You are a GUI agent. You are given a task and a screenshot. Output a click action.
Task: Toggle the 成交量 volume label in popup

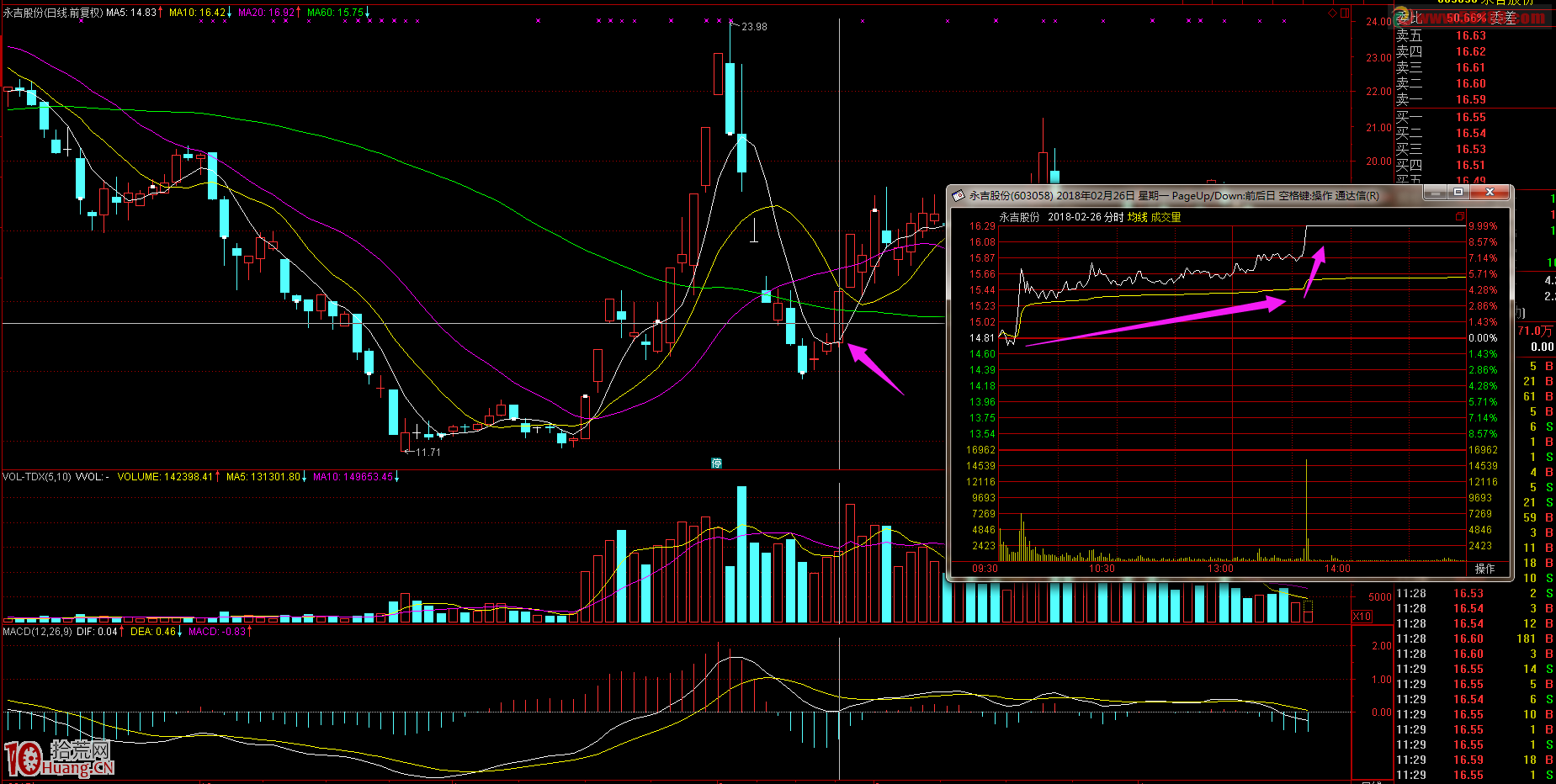[1166, 217]
